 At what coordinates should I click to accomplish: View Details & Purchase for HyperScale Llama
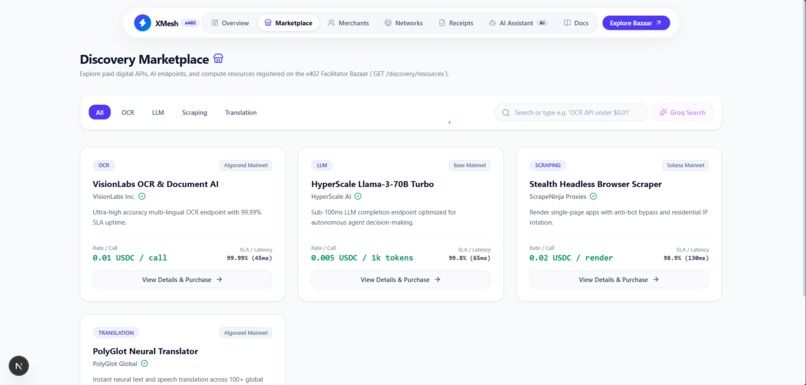click(x=400, y=280)
